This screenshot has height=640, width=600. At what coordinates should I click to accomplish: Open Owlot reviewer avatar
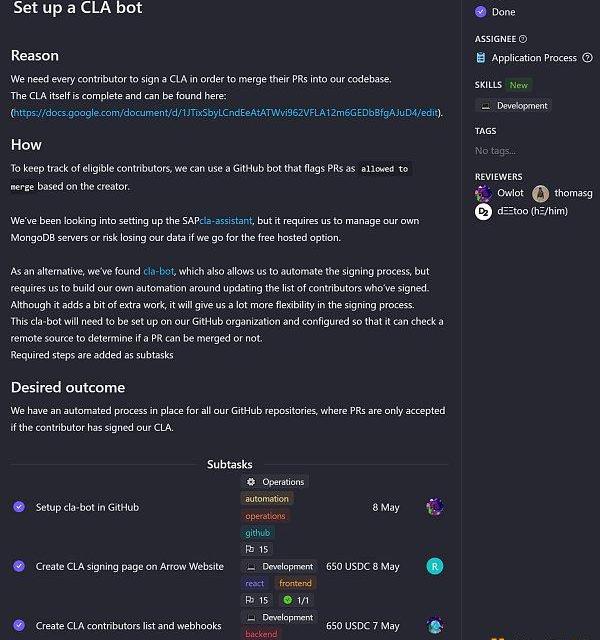pos(484,193)
